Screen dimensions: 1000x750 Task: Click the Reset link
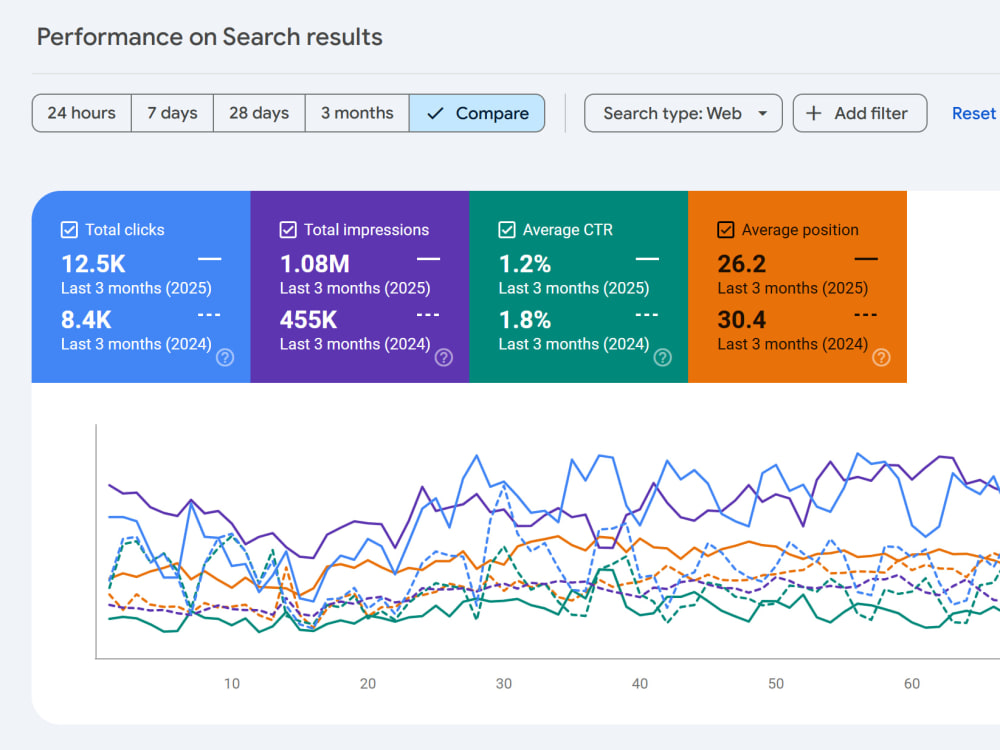(x=973, y=114)
